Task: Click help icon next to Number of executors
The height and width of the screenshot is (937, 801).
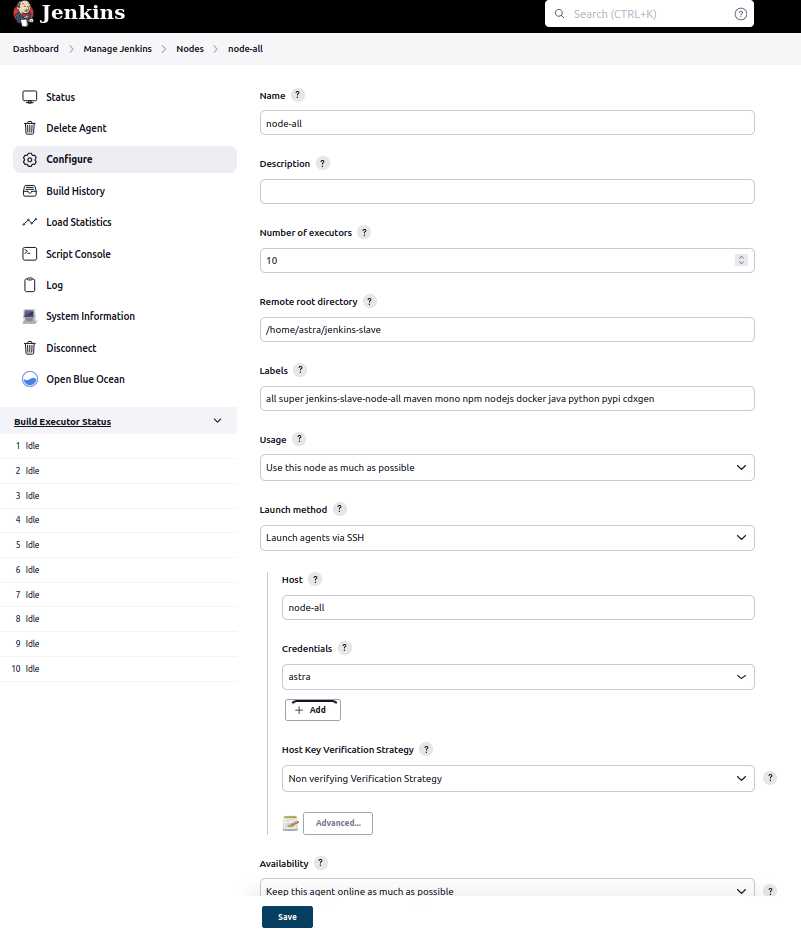Action: (x=364, y=232)
